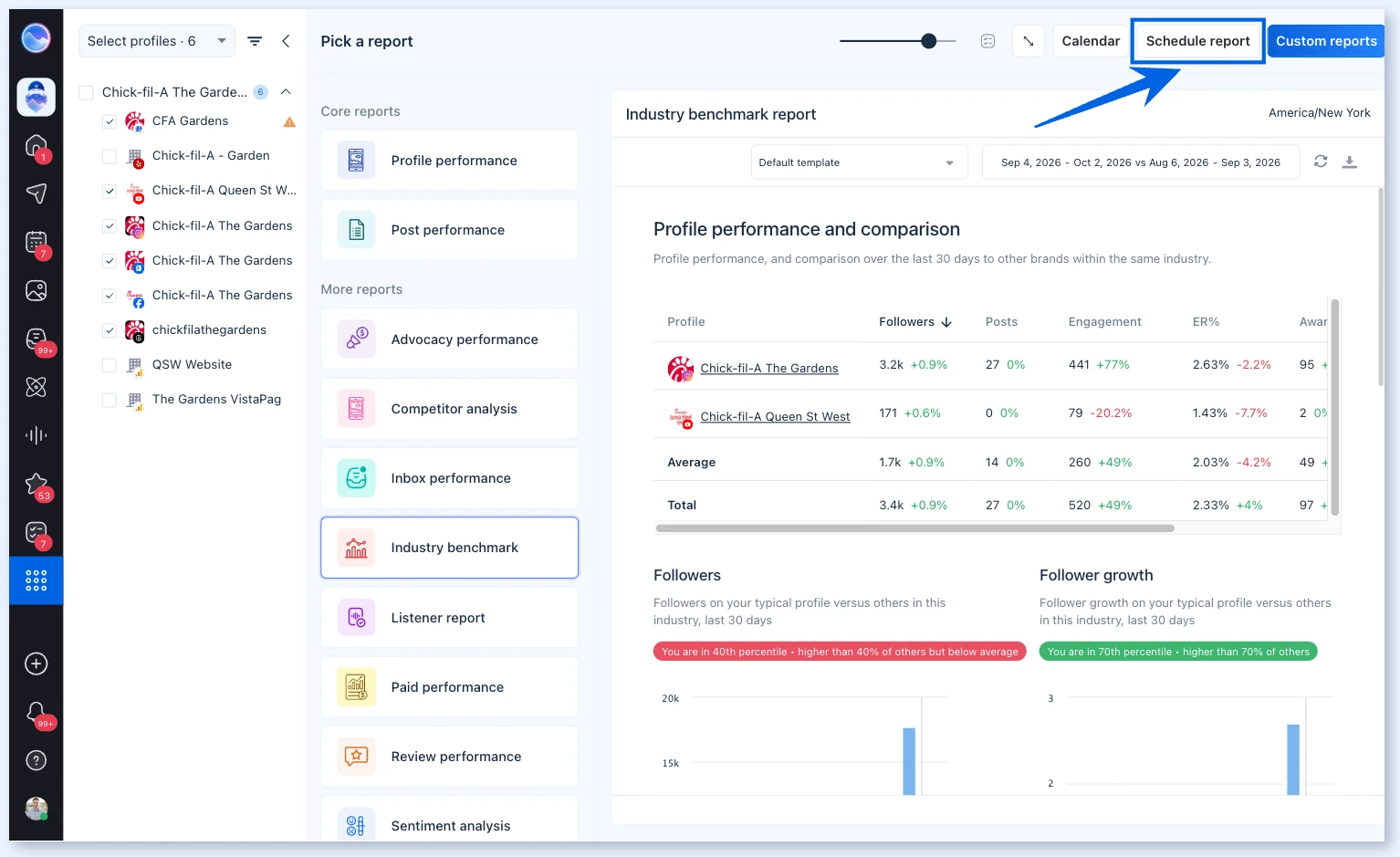Open the sidebar calendar icon with badge 7

coord(36,243)
